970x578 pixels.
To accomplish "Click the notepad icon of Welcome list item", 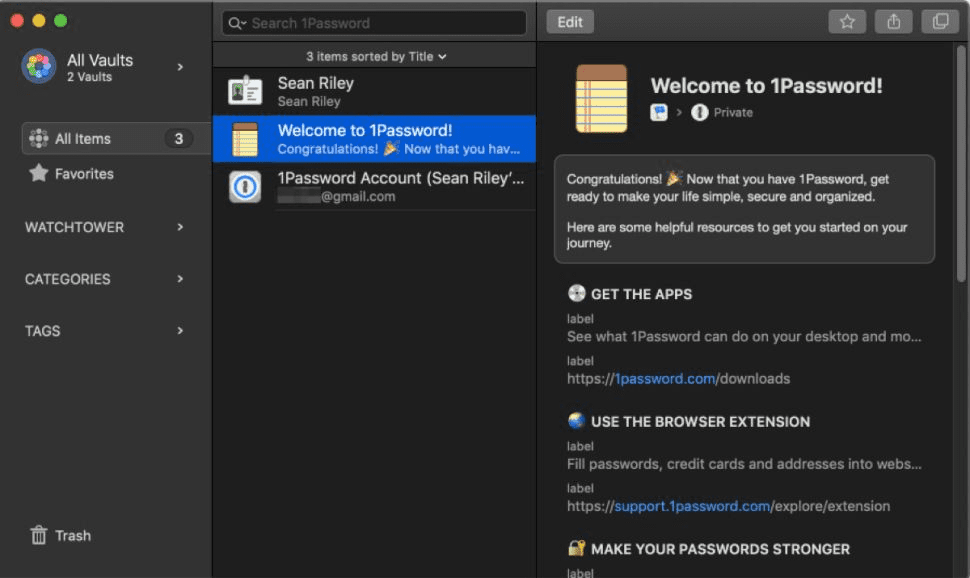I will pyautogui.click(x=245, y=139).
